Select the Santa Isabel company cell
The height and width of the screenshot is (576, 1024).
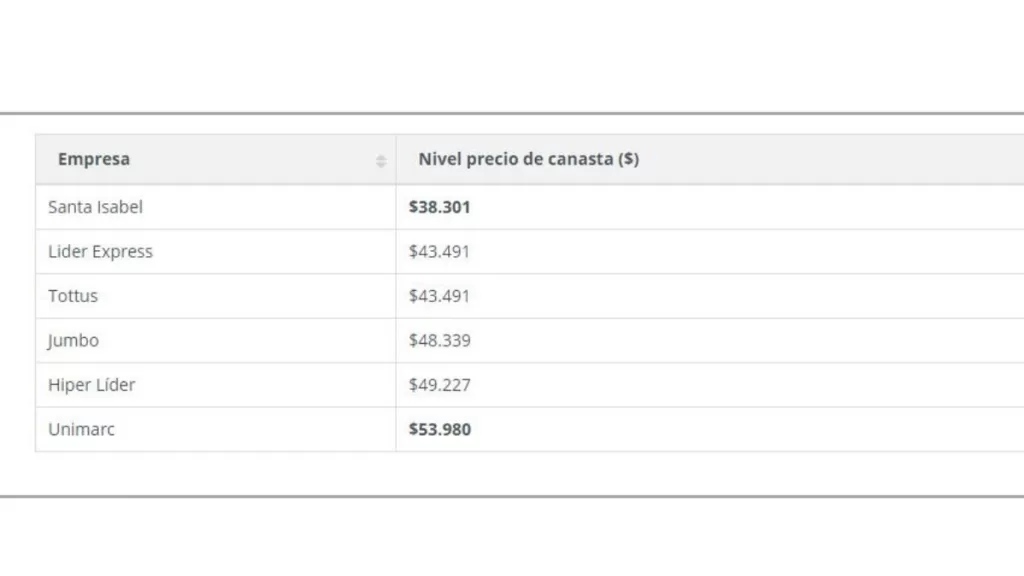tap(96, 207)
